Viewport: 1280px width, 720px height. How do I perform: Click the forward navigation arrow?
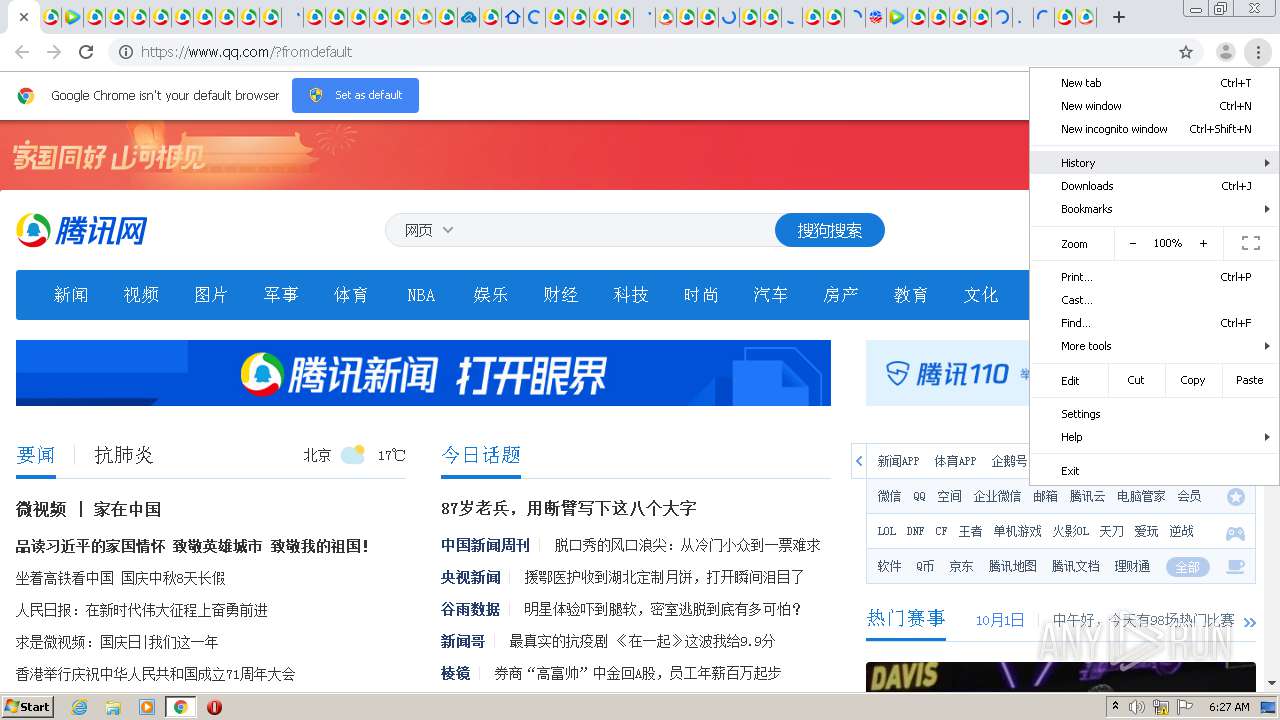pos(54,52)
